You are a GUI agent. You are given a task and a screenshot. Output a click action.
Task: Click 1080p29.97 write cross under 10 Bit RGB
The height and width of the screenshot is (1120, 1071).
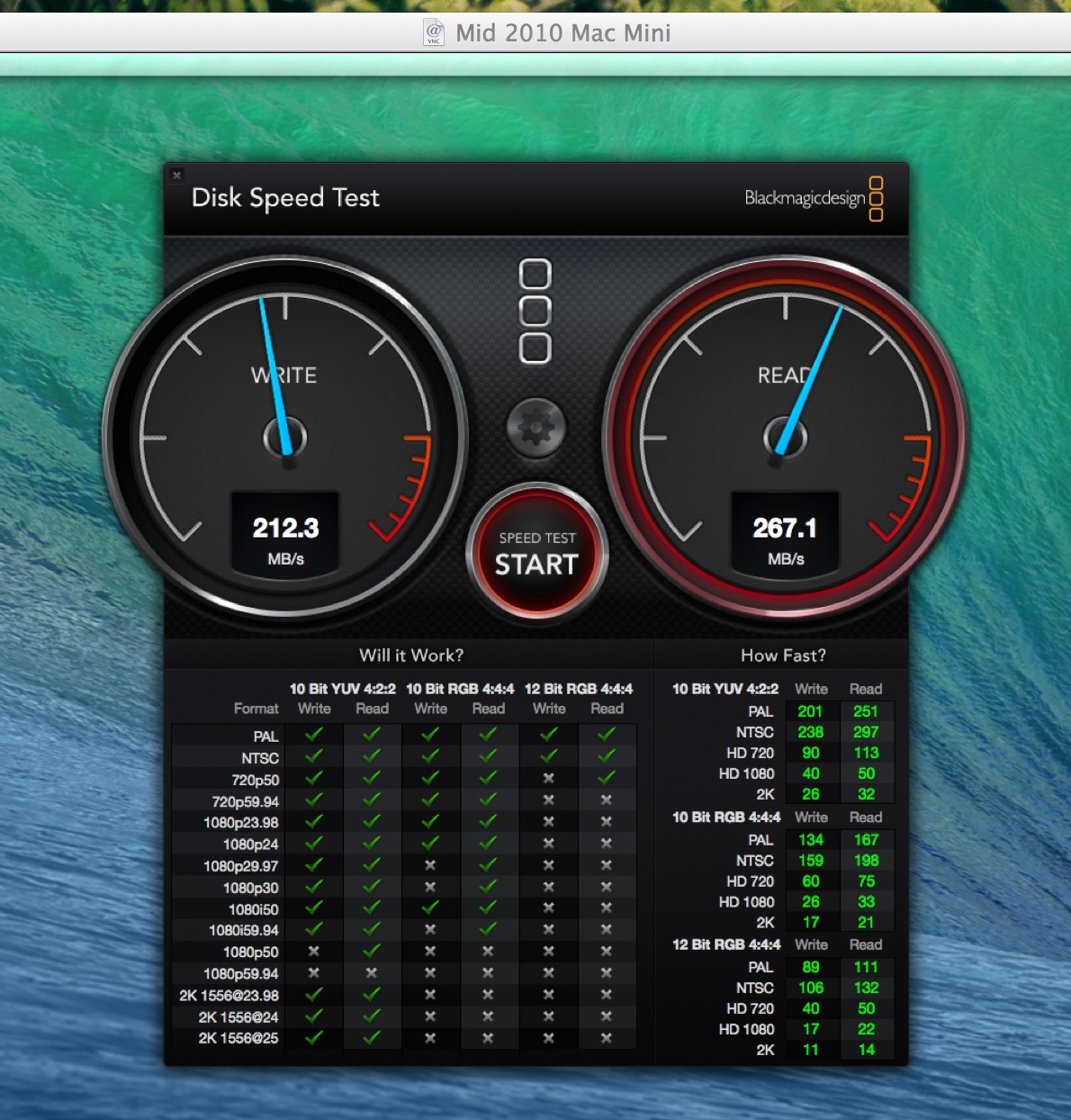430,865
